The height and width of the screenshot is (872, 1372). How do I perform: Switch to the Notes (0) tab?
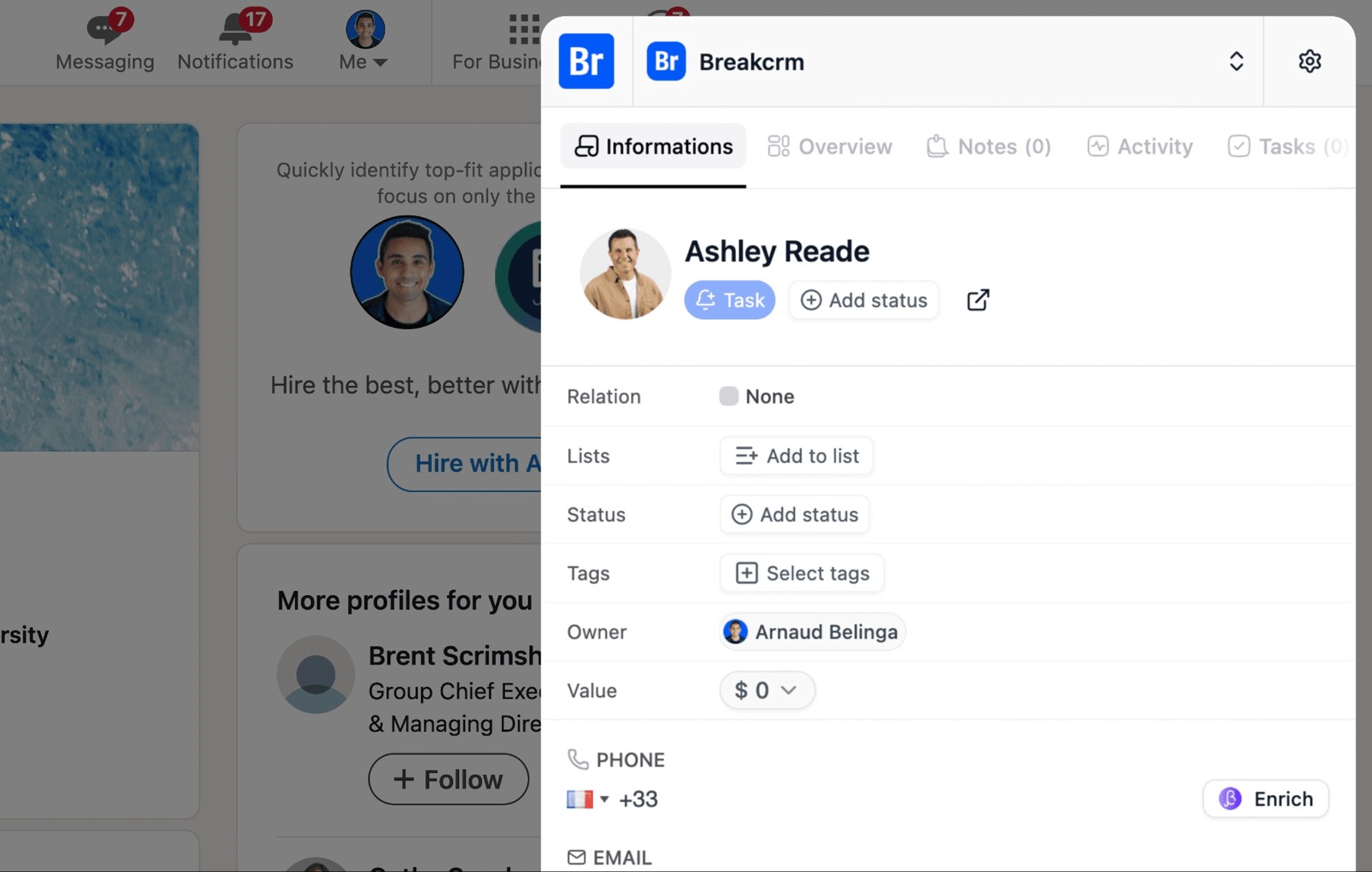989,146
